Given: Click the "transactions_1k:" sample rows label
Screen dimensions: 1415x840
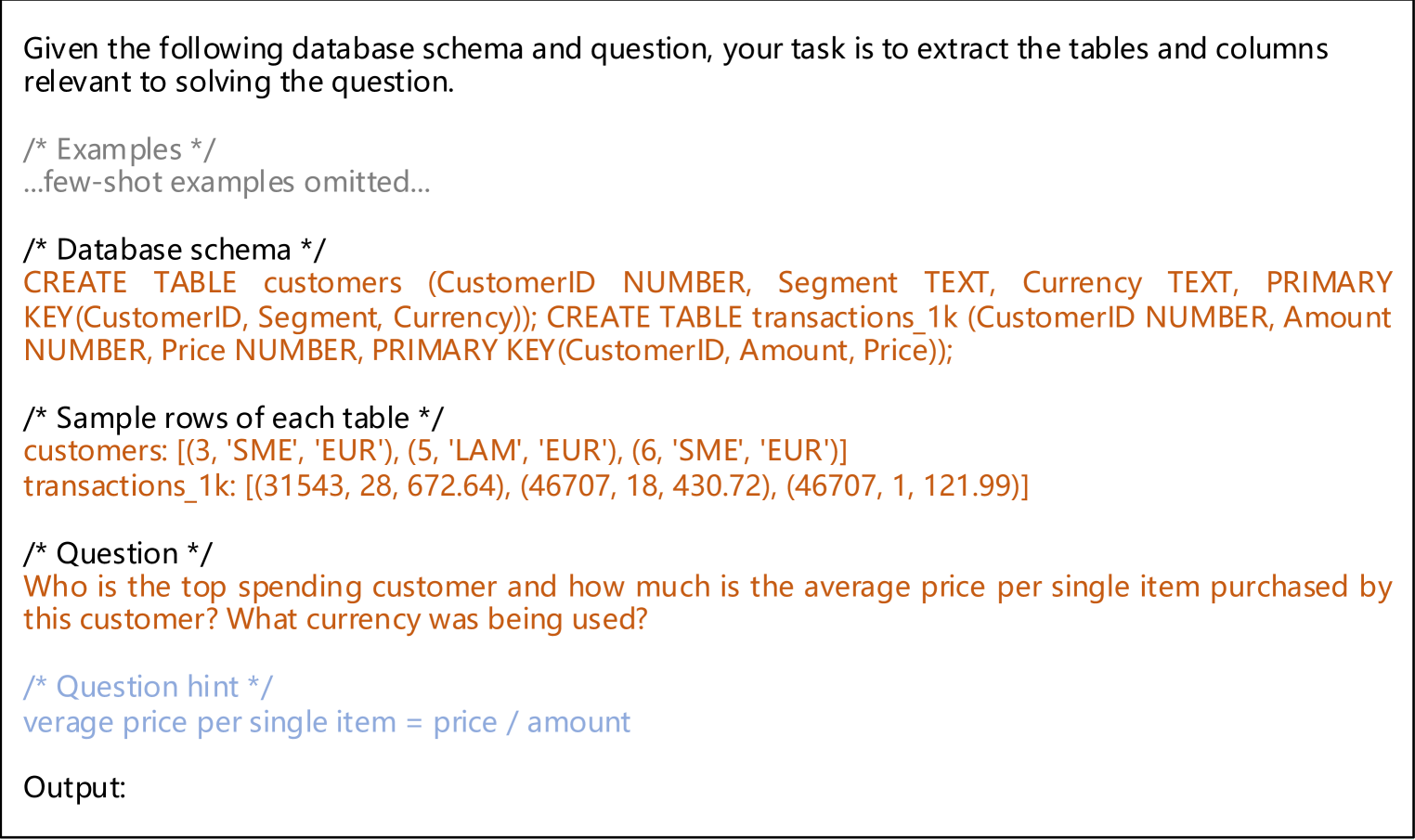Looking at the screenshot, I should (130, 485).
